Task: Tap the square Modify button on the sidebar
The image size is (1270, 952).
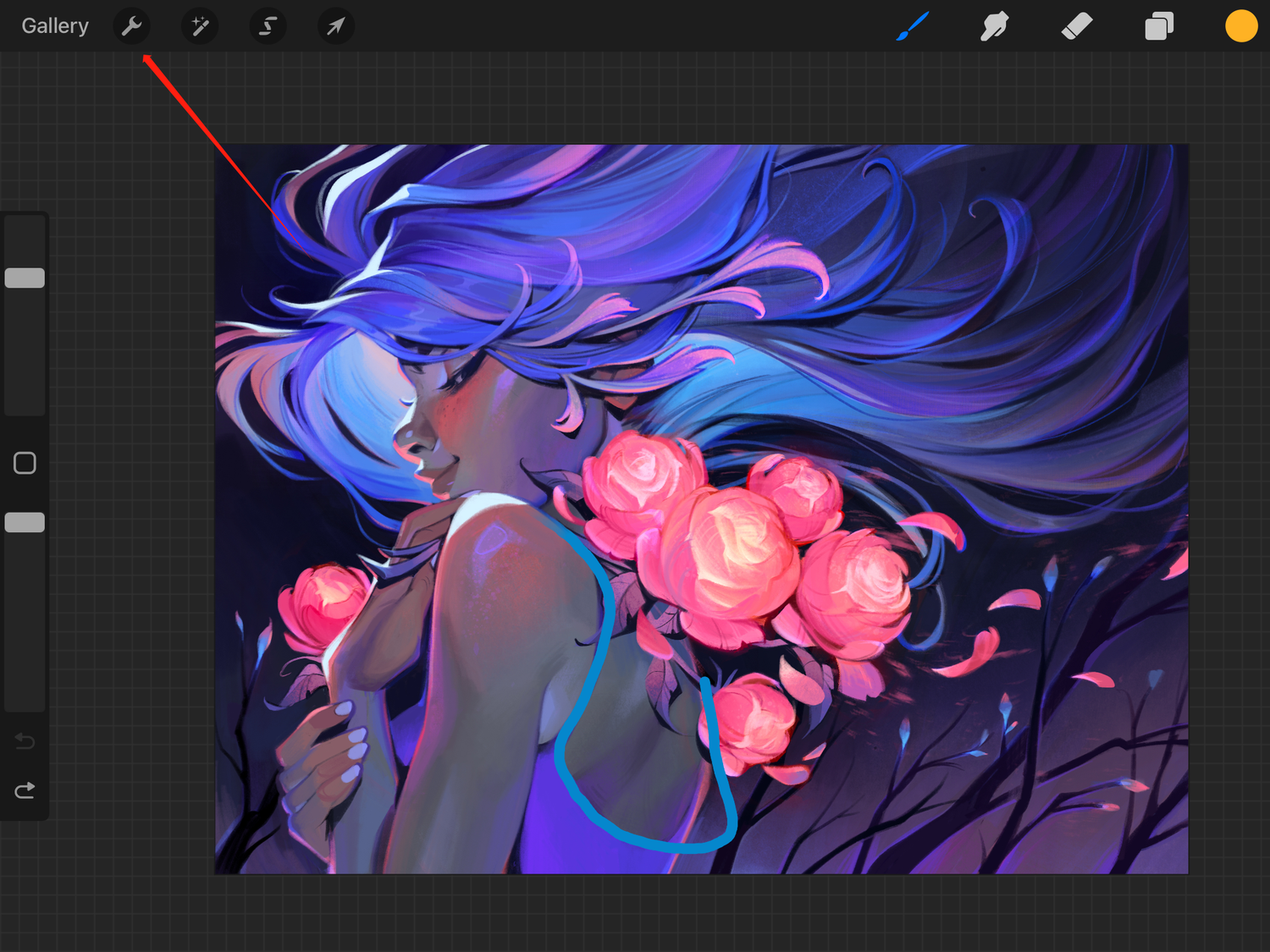Action: (25, 462)
